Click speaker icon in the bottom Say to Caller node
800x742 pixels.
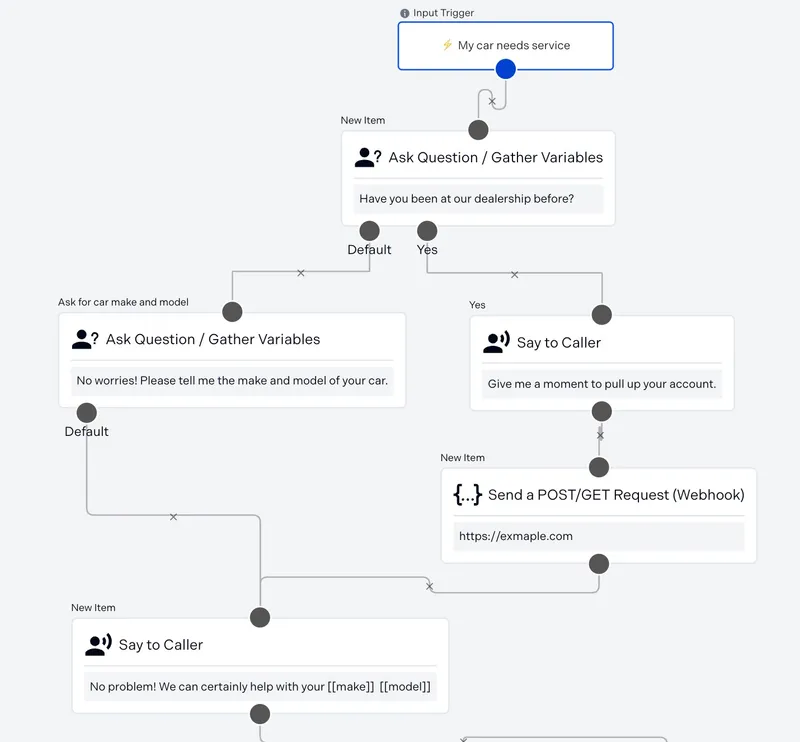pos(98,645)
